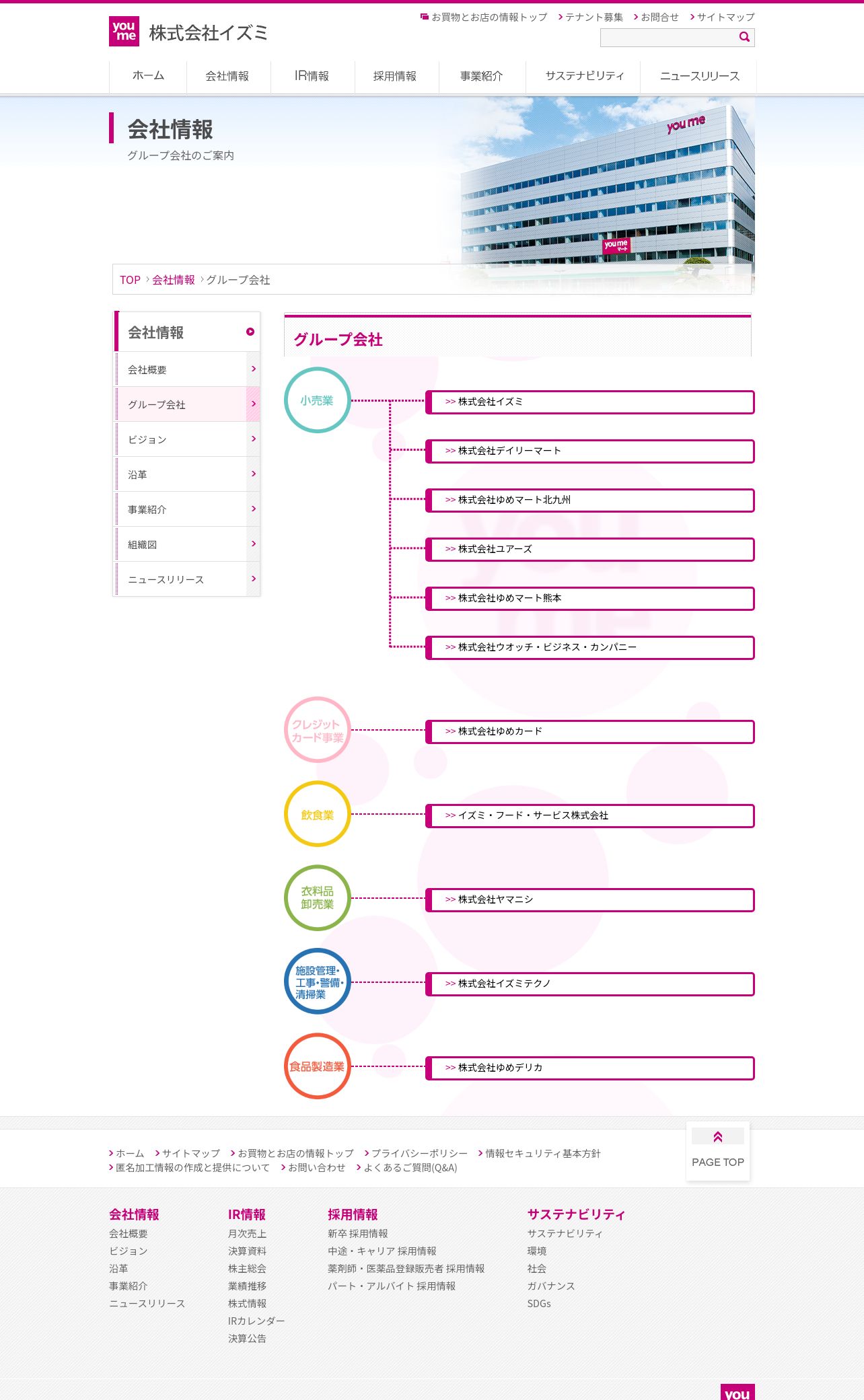Image resolution: width=864 pixels, height=1400 pixels.
Task: Click footer よくあるご質問(Q&A) link
Action: coord(410,1168)
